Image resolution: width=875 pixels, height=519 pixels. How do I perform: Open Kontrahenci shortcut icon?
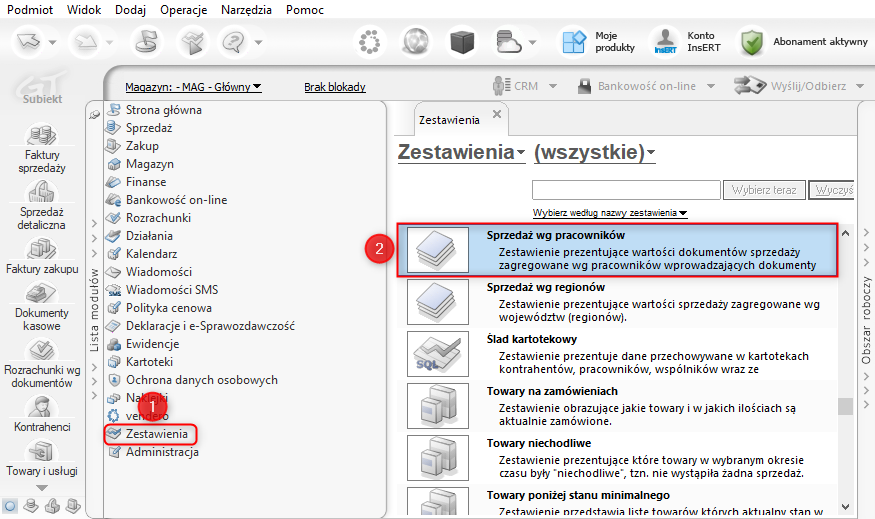pyautogui.click(x=42, y=407)
